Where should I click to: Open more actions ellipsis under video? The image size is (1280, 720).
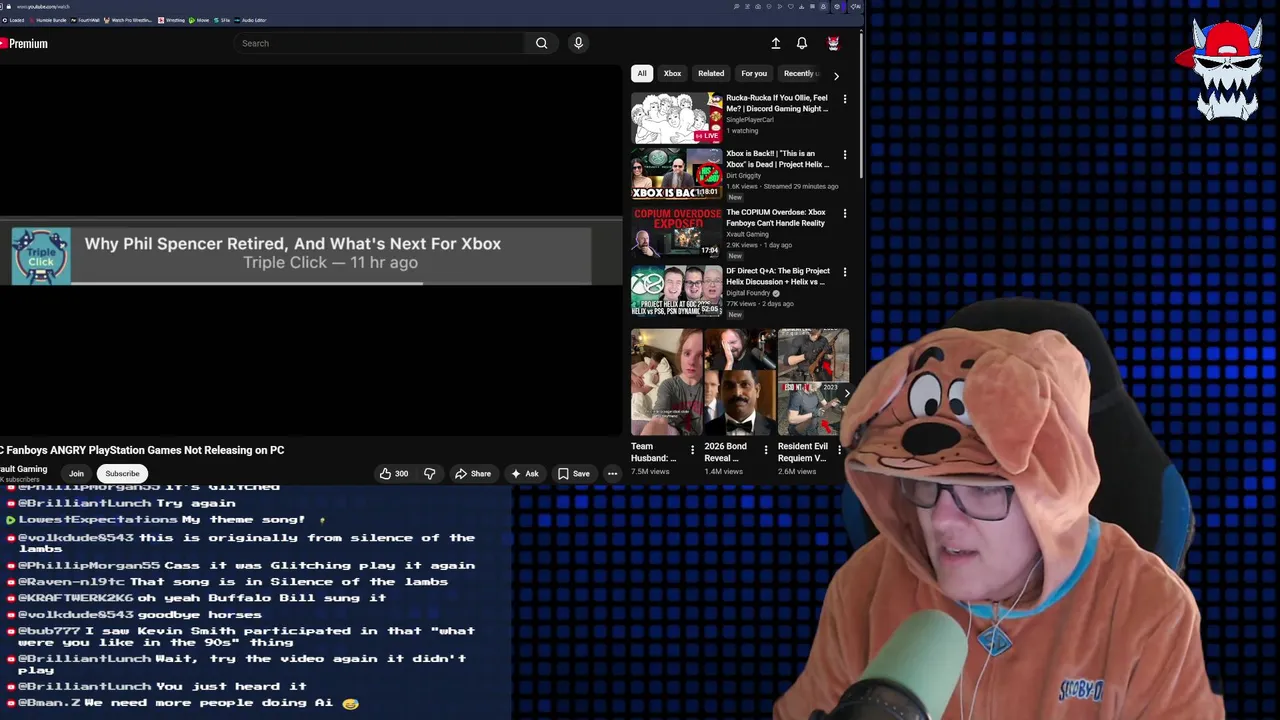click(612, 473)
